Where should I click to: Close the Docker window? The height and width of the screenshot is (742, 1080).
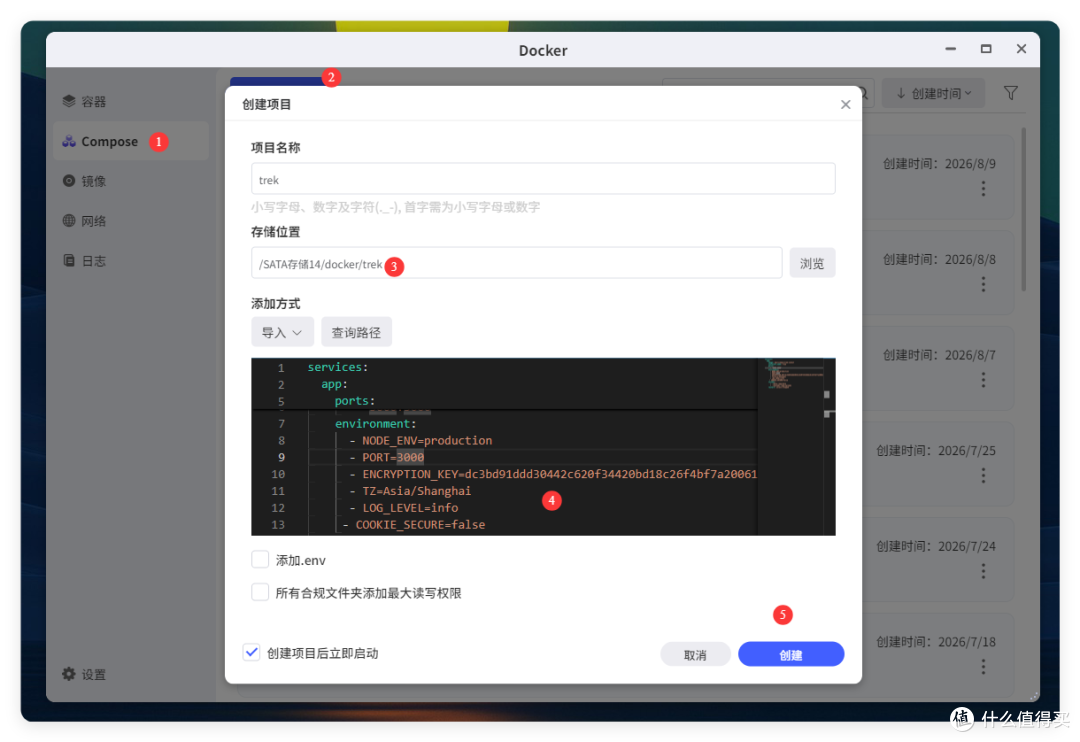point(1021,49)
